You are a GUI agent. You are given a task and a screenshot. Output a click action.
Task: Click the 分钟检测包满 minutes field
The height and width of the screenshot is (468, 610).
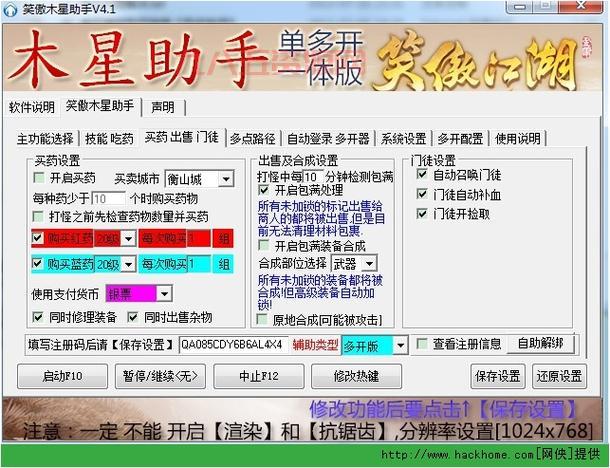(313, 177)
